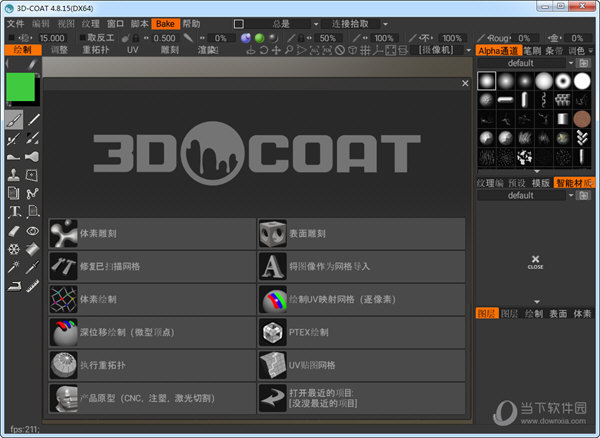The height and width of the screenshot is (438, 600).
Task: Expand arrow below the Alpha brush grid
Action: (x=536, y=171)
